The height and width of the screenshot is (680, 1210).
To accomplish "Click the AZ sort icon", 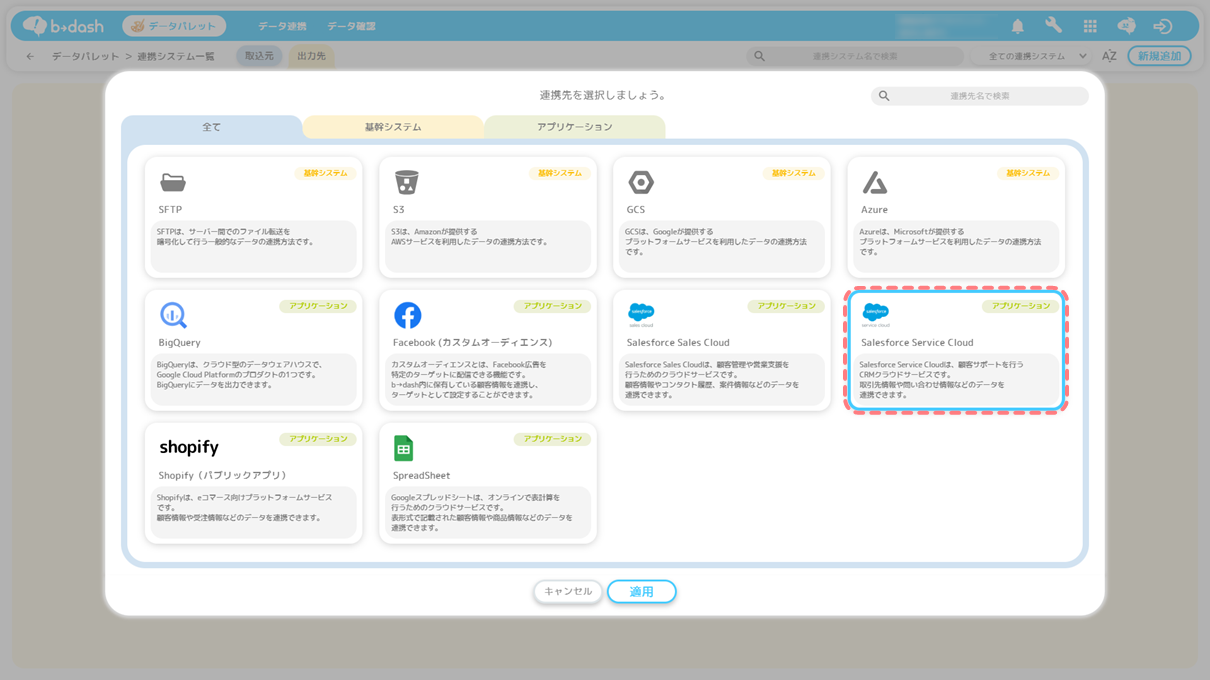I will 1109,56.
